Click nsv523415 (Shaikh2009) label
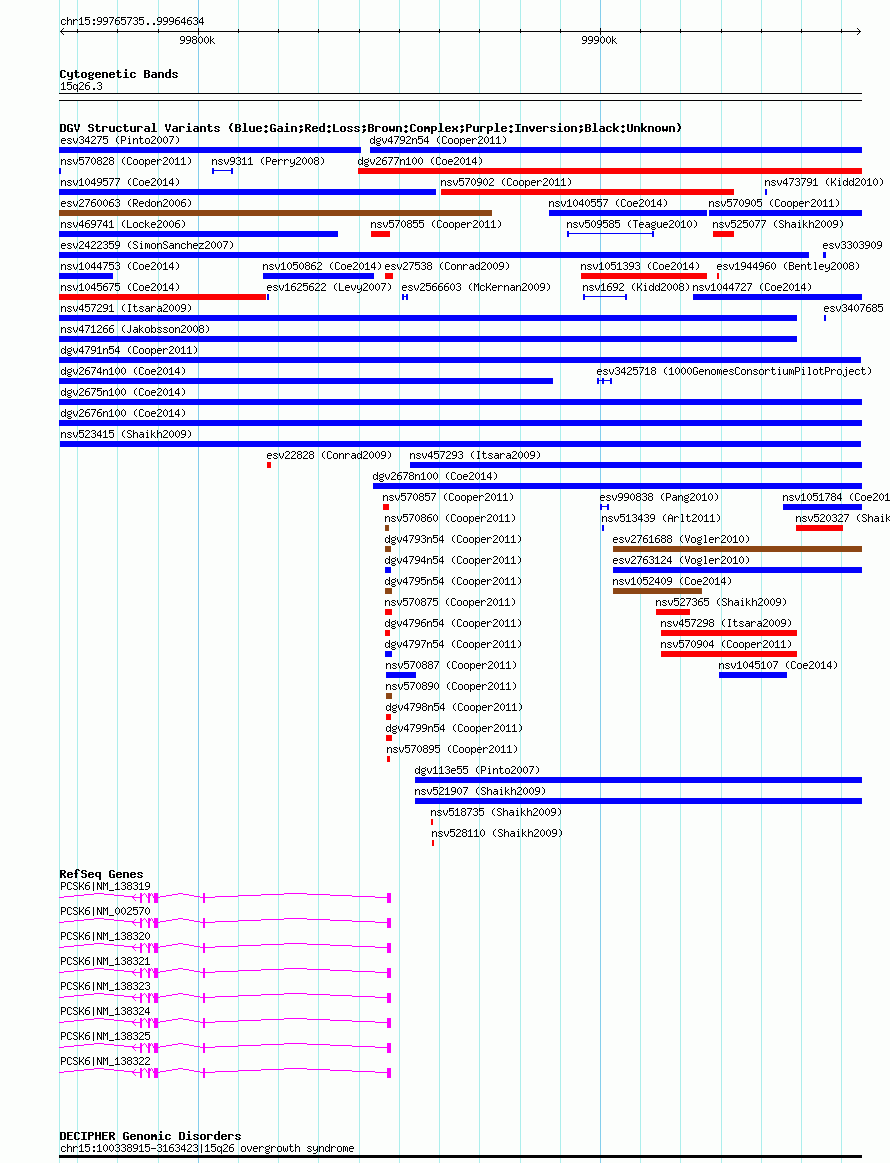890x1163 pixels. pyautogui.click(x=126, y=434)
